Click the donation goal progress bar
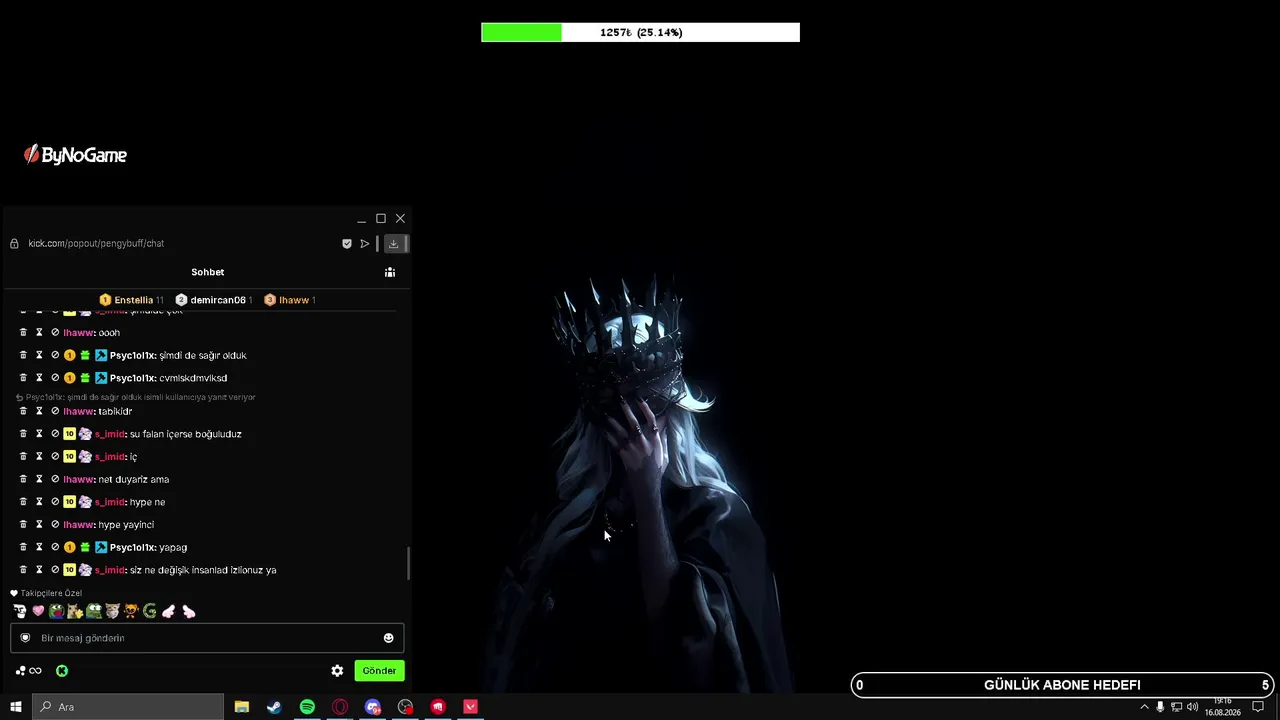Viewport: 1280px width, 720px height. coord(640,33)
